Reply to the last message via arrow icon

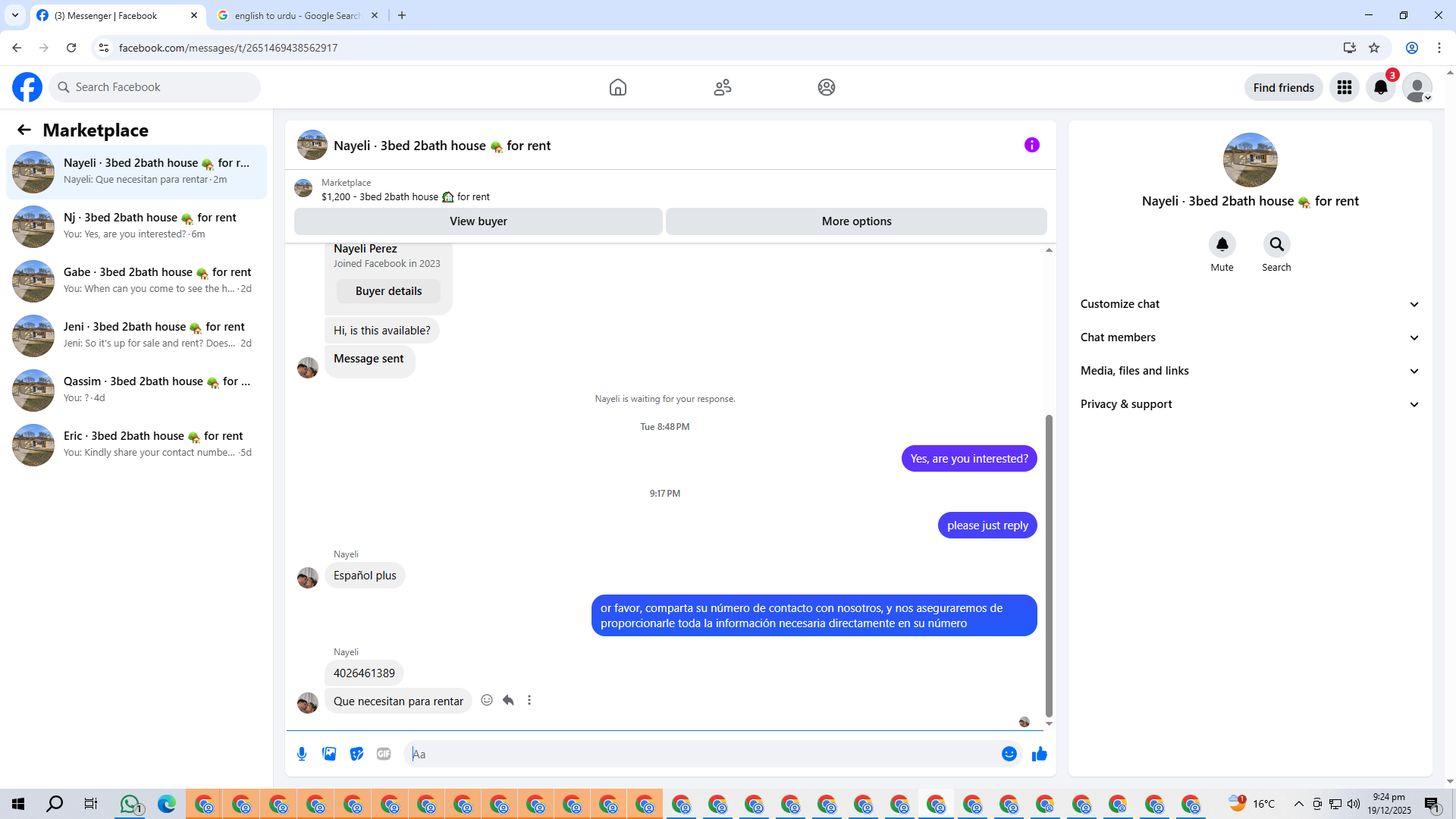[508, 700]
